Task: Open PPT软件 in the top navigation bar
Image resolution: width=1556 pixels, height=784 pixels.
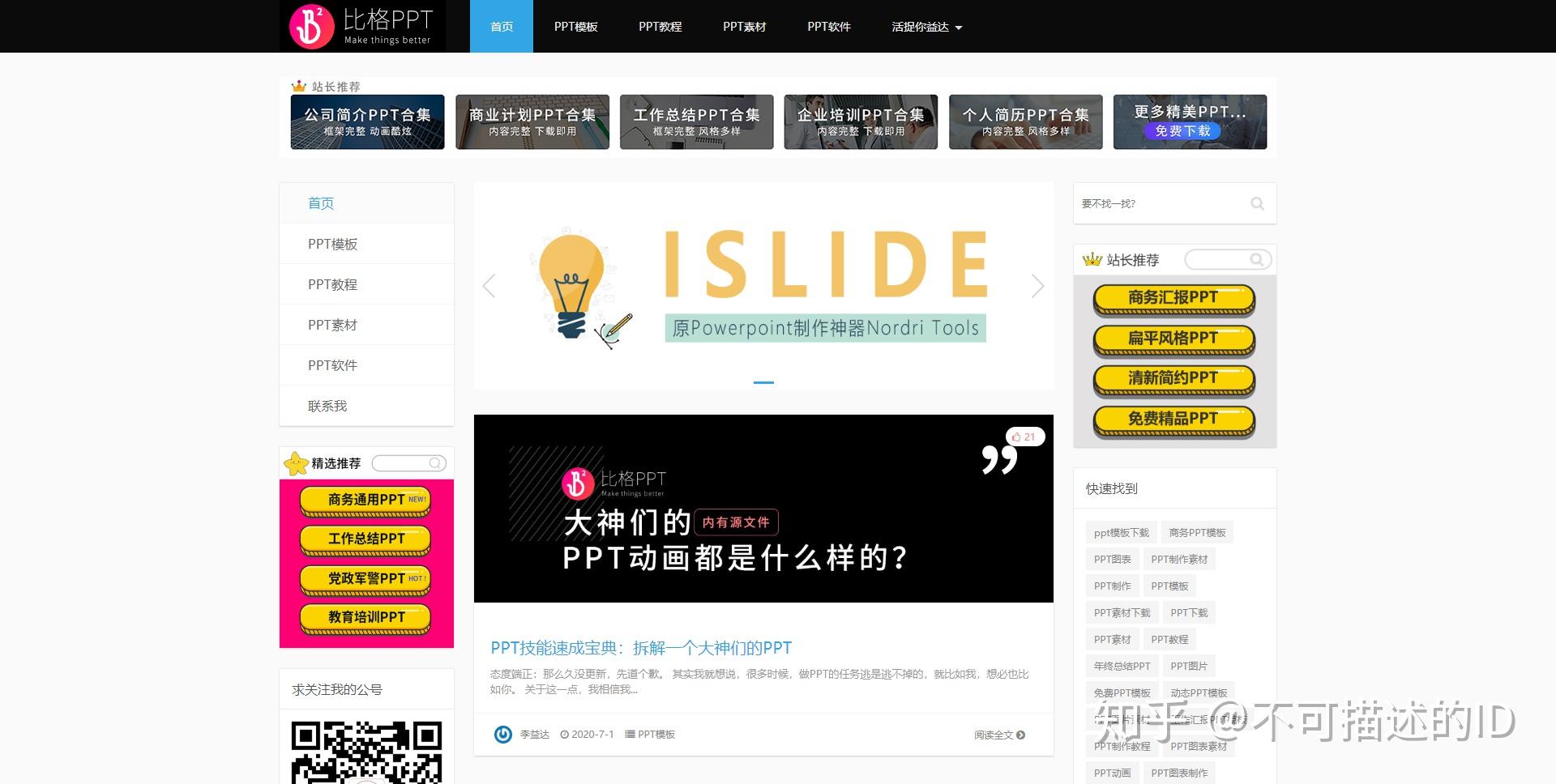Action: 828,27
